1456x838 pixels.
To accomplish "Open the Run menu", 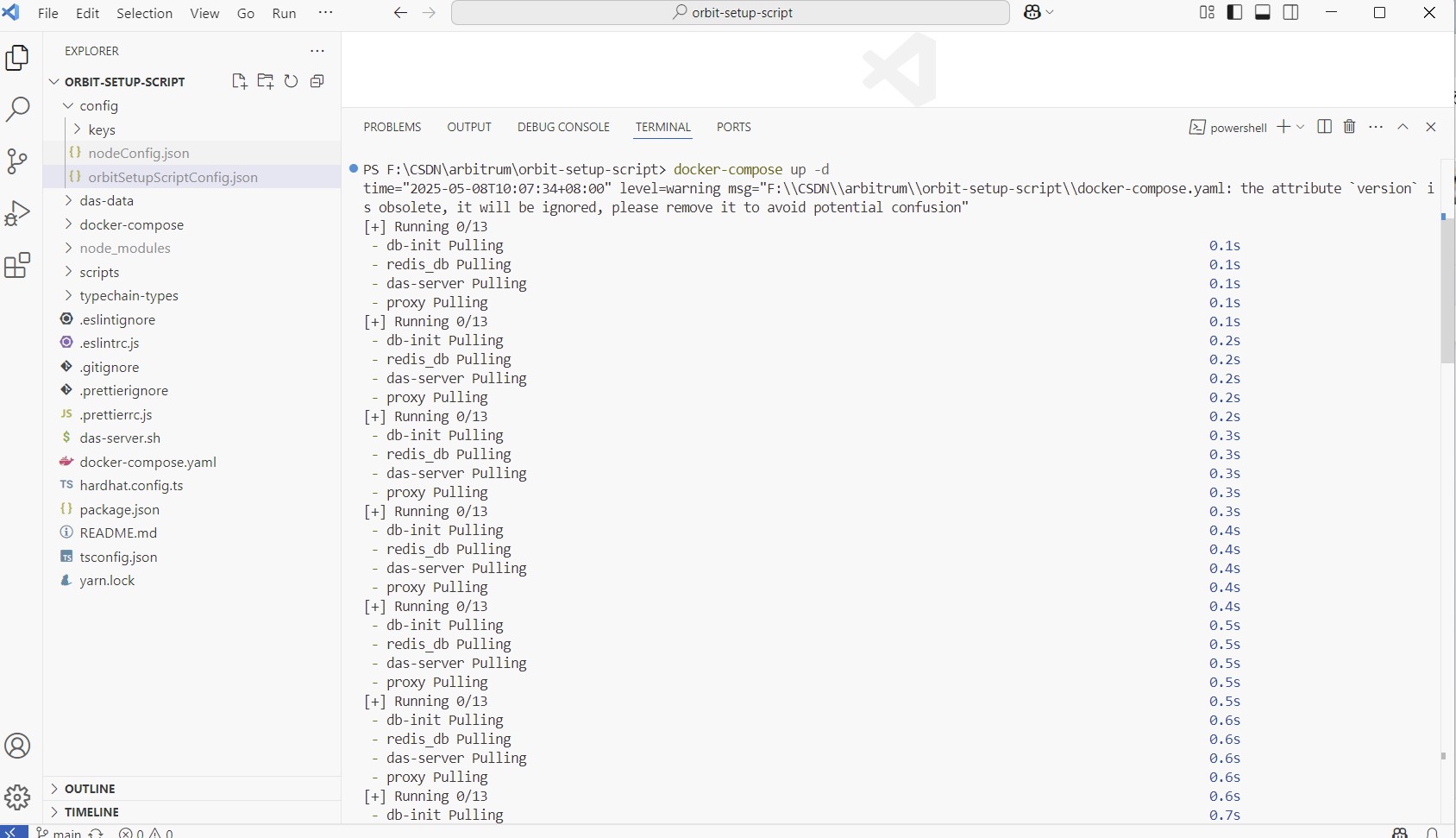I will pos(284,13).
